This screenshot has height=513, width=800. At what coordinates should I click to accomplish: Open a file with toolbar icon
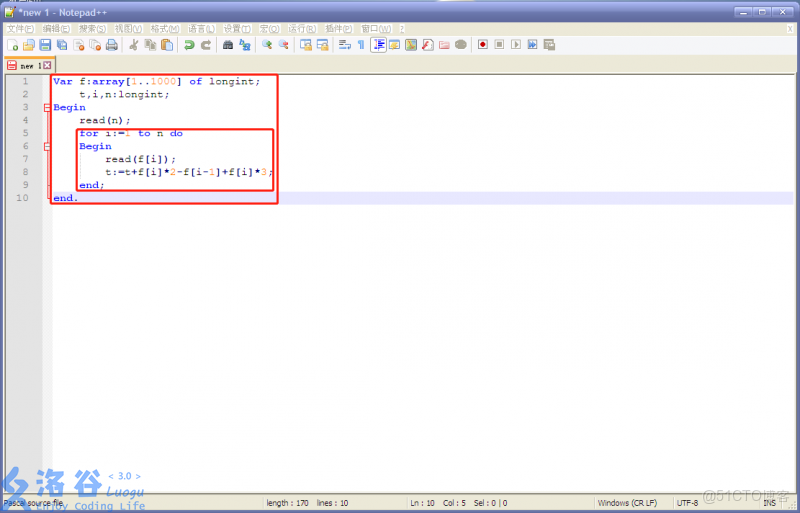click(29, 45)
